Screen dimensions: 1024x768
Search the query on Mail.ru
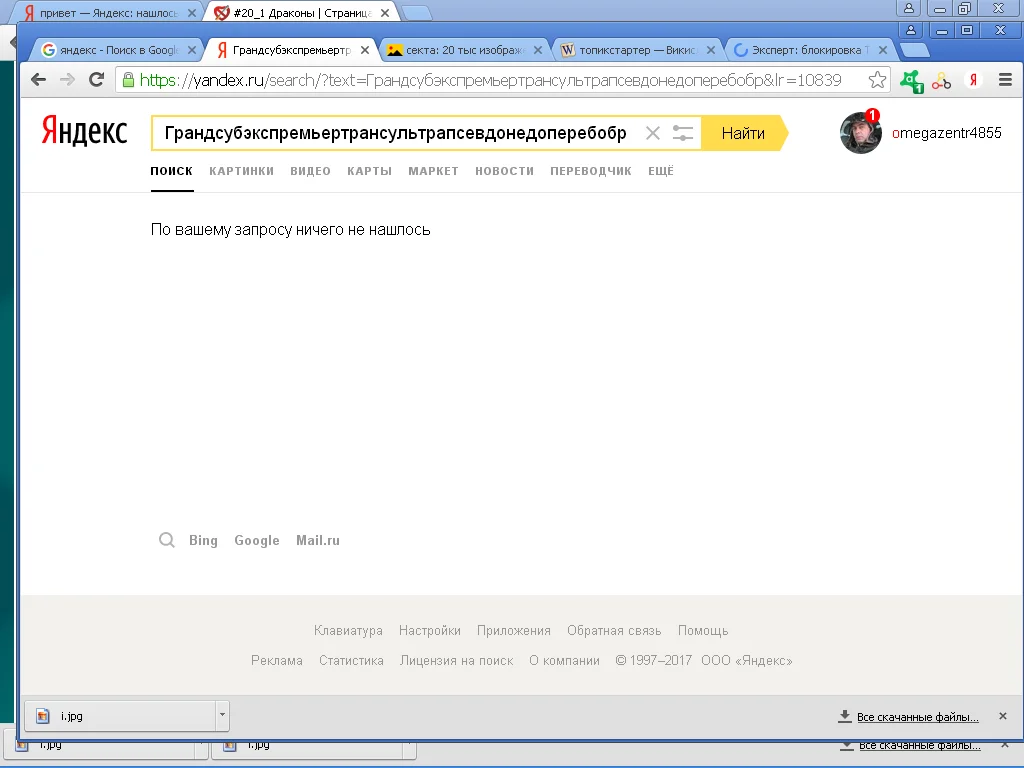click(318, 540)
